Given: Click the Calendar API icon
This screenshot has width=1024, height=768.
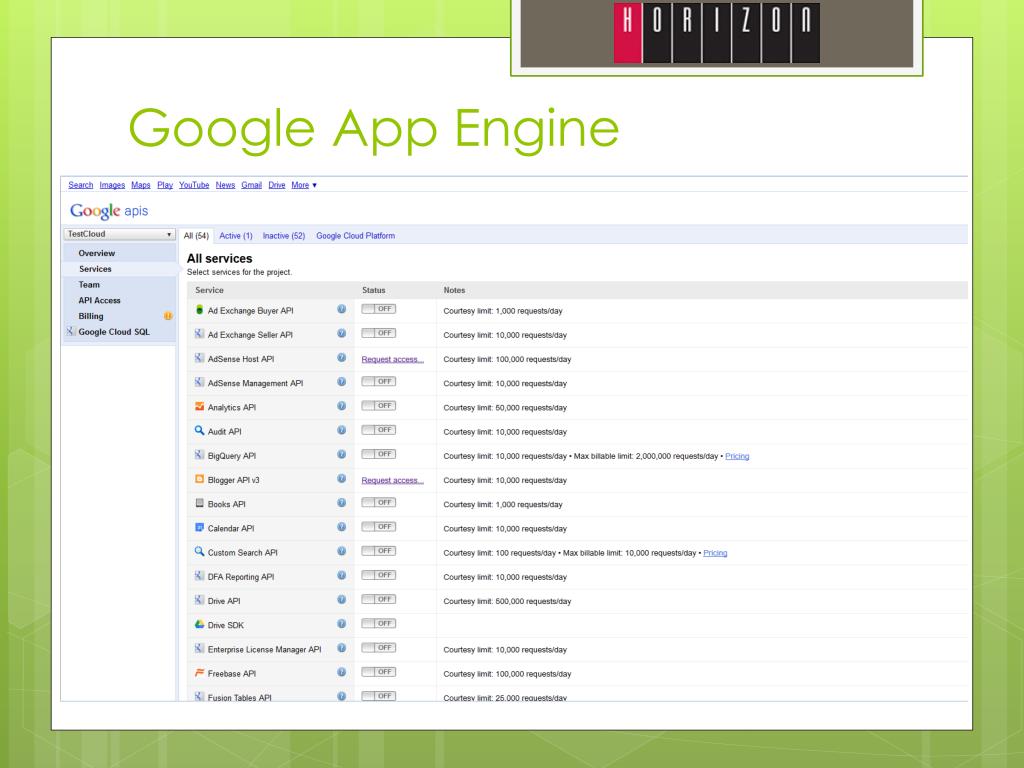Looking at the screenshot, I should 199,527.
